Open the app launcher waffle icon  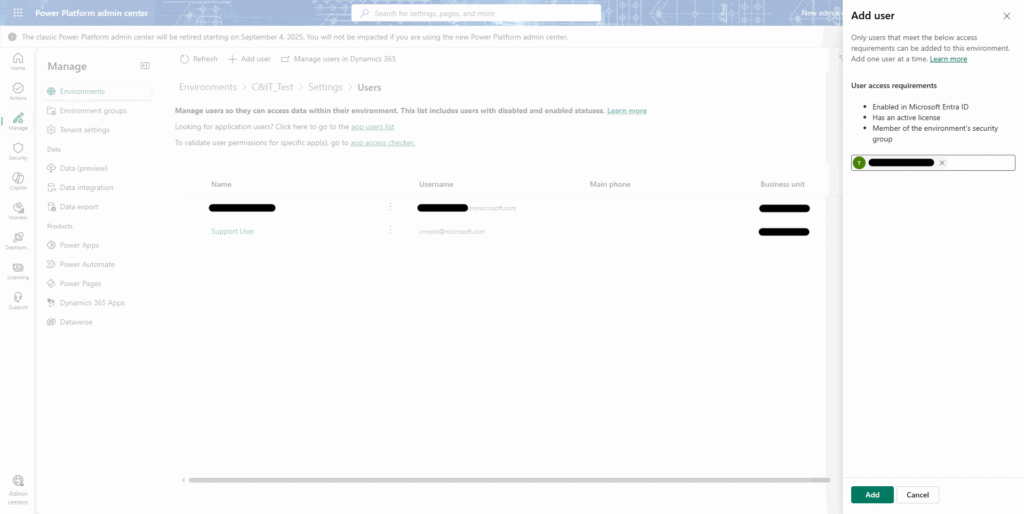18,13
